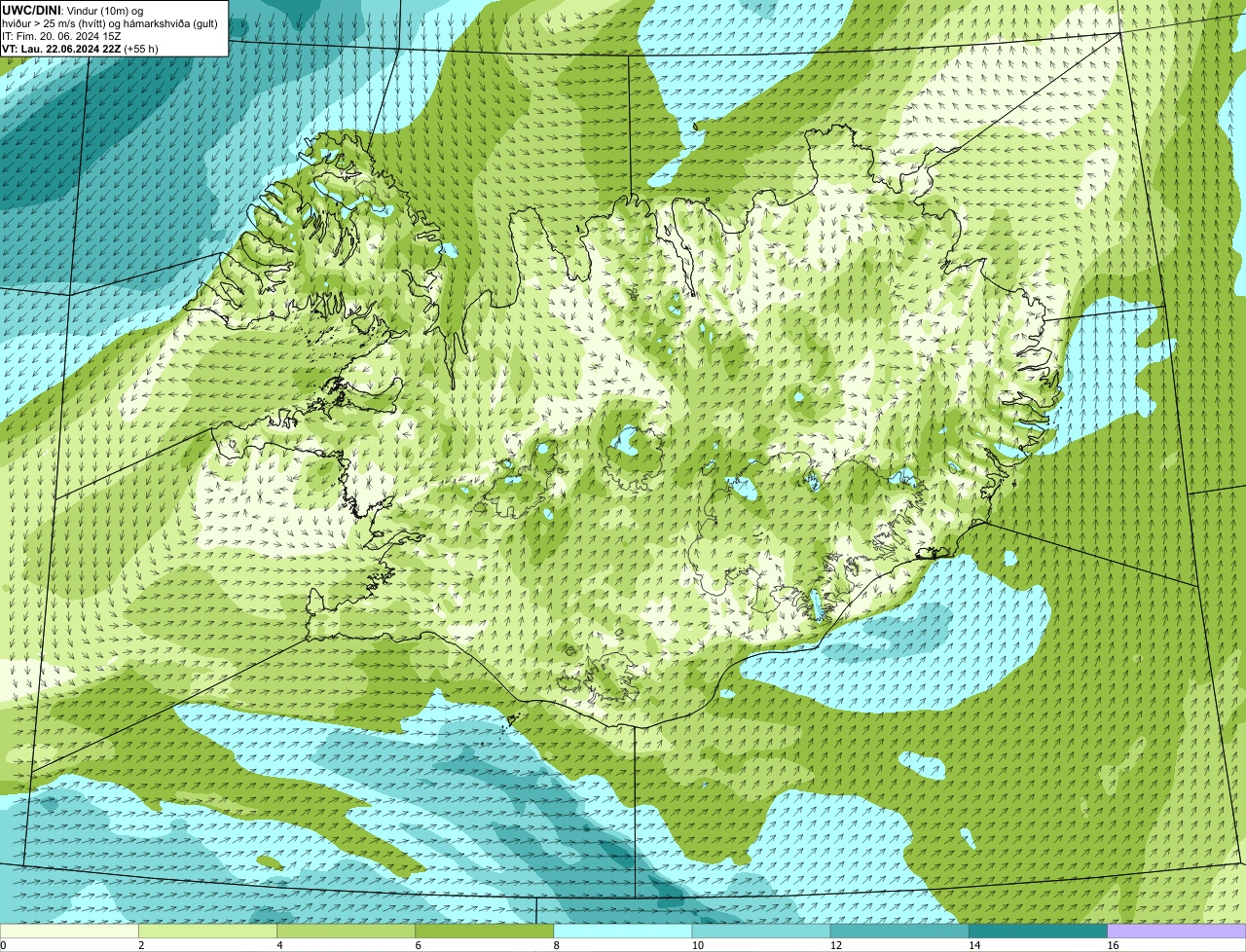Select the 8–10 m/s light cyan legend segment
The height and width of the screenshot is (952, 1246).
tap(623, 932)
